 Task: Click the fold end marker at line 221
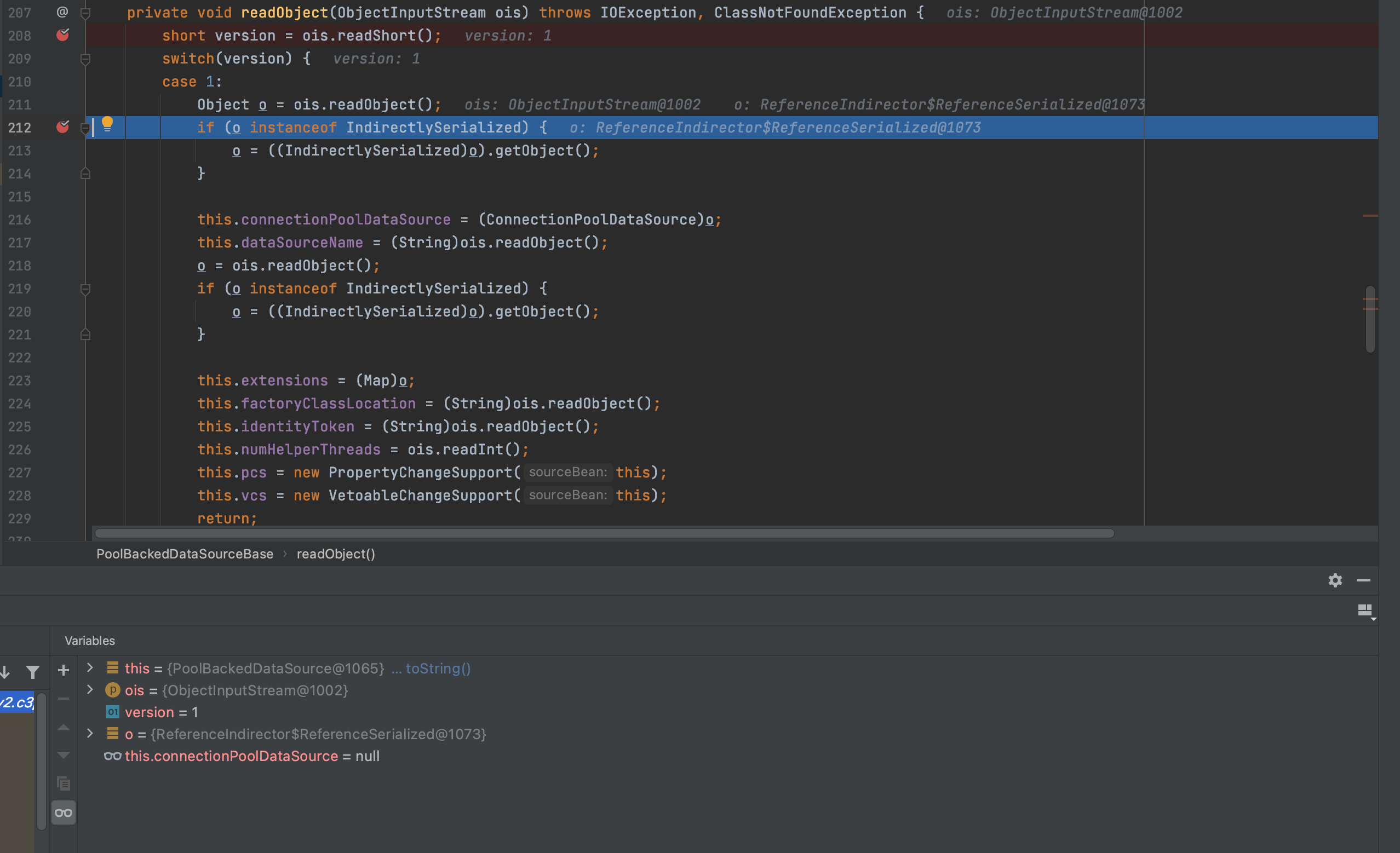pos(85,335)
